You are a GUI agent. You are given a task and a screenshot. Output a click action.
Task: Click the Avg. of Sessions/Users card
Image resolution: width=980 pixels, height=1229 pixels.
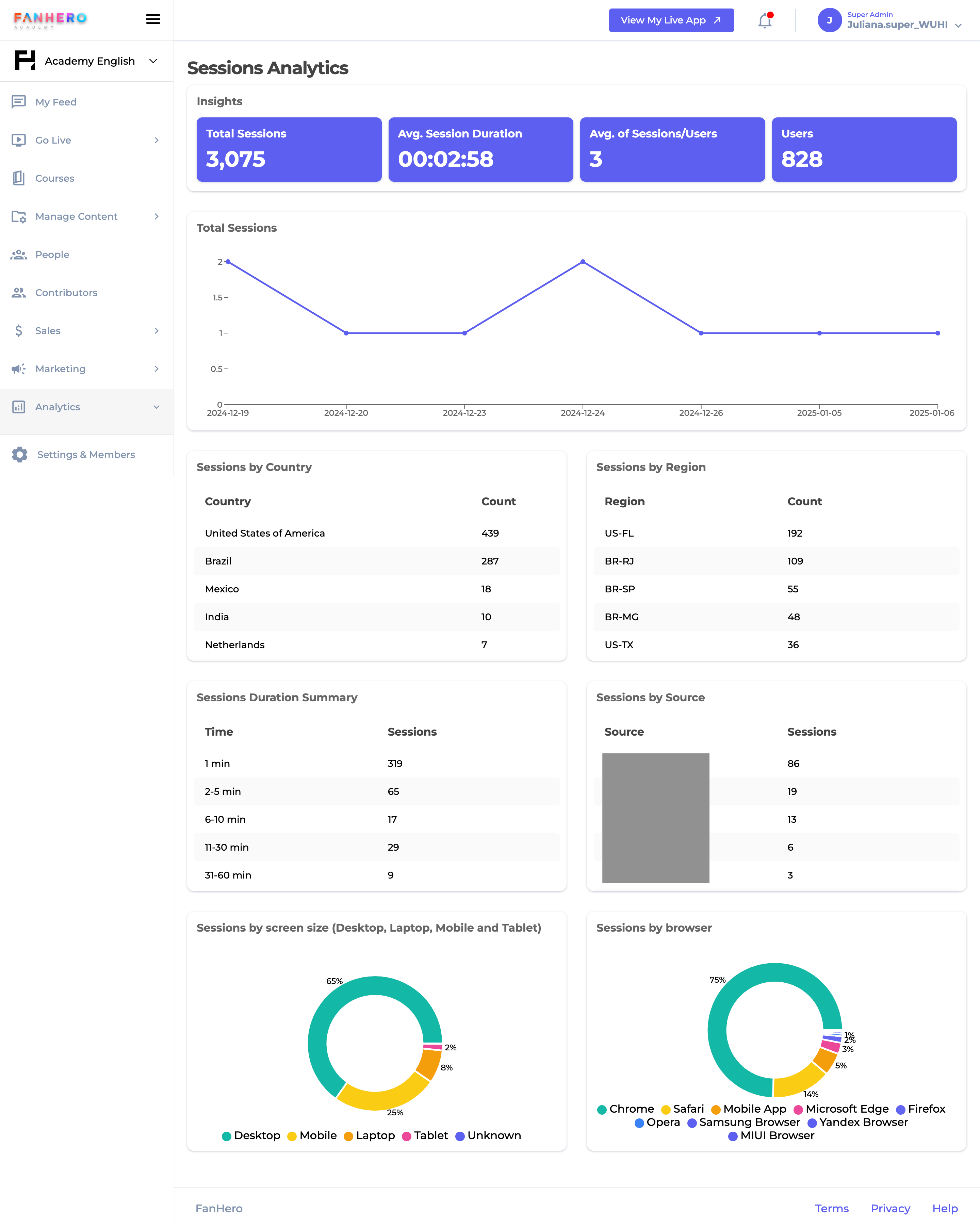coord(672,149)
